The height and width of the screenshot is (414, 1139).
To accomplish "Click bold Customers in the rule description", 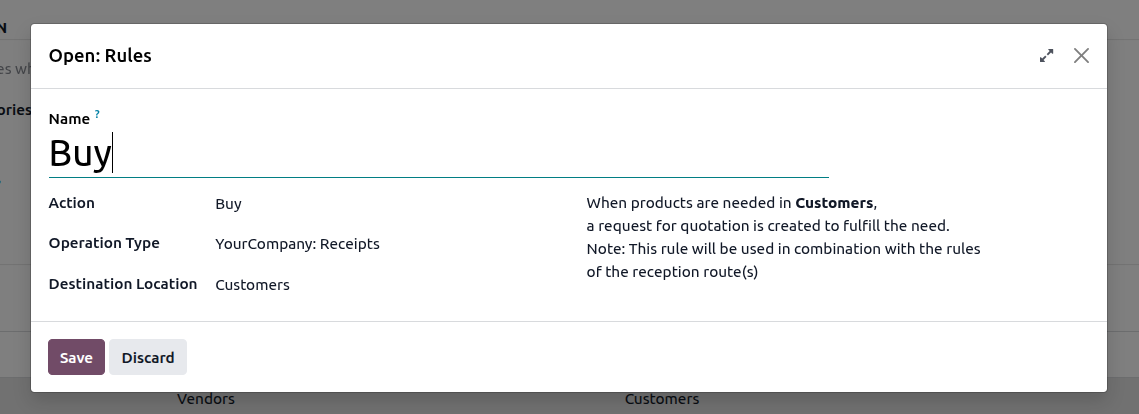I will coord(834,203).
